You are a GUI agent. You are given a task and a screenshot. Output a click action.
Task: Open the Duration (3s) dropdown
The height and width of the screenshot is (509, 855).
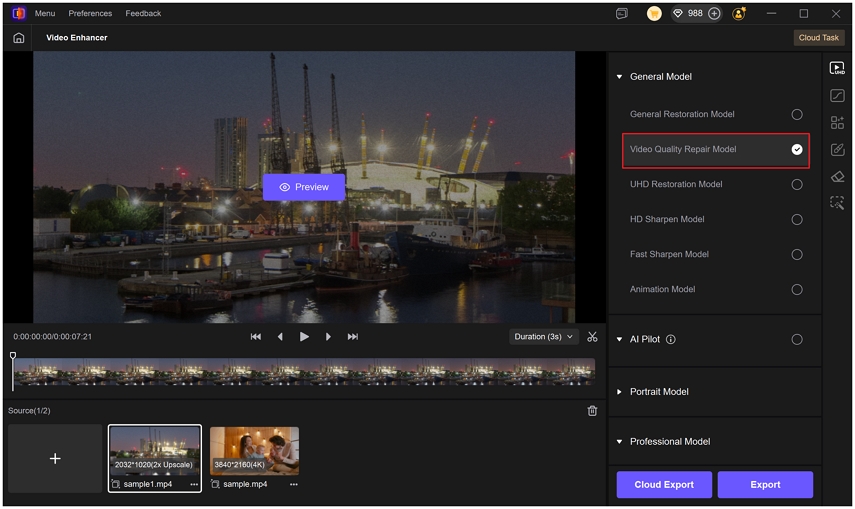tap(544, 337)
